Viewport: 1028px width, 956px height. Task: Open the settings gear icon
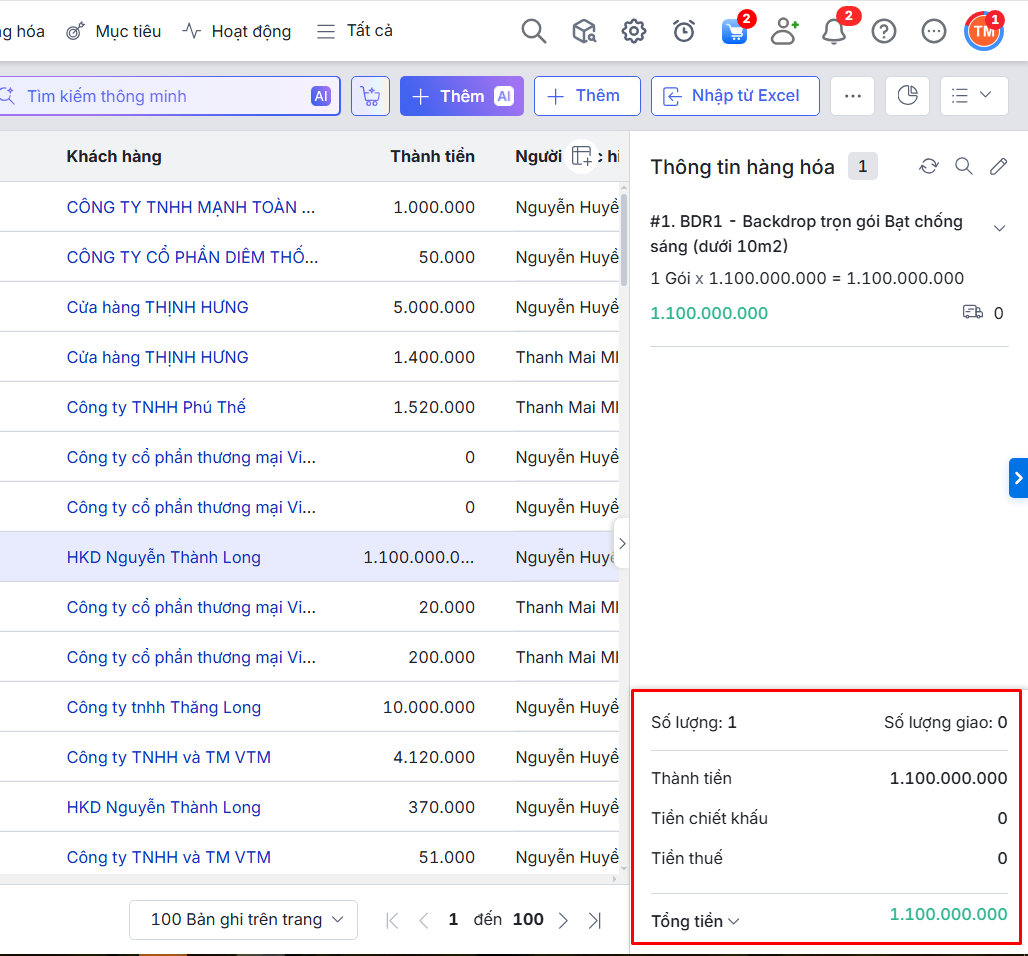[634, 31]
